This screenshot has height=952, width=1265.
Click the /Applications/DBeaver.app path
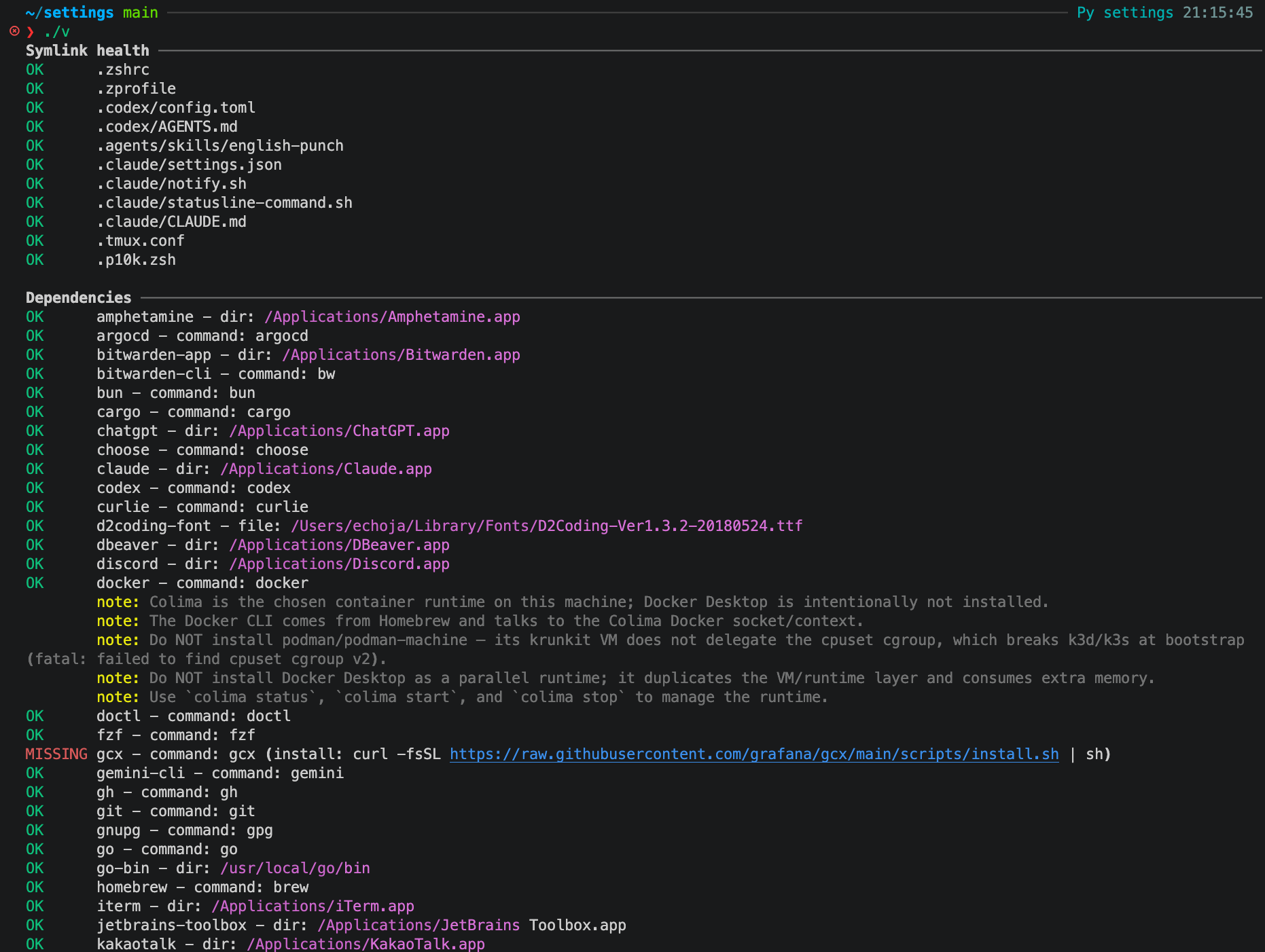pyautogui.click(x=339, y=545)
